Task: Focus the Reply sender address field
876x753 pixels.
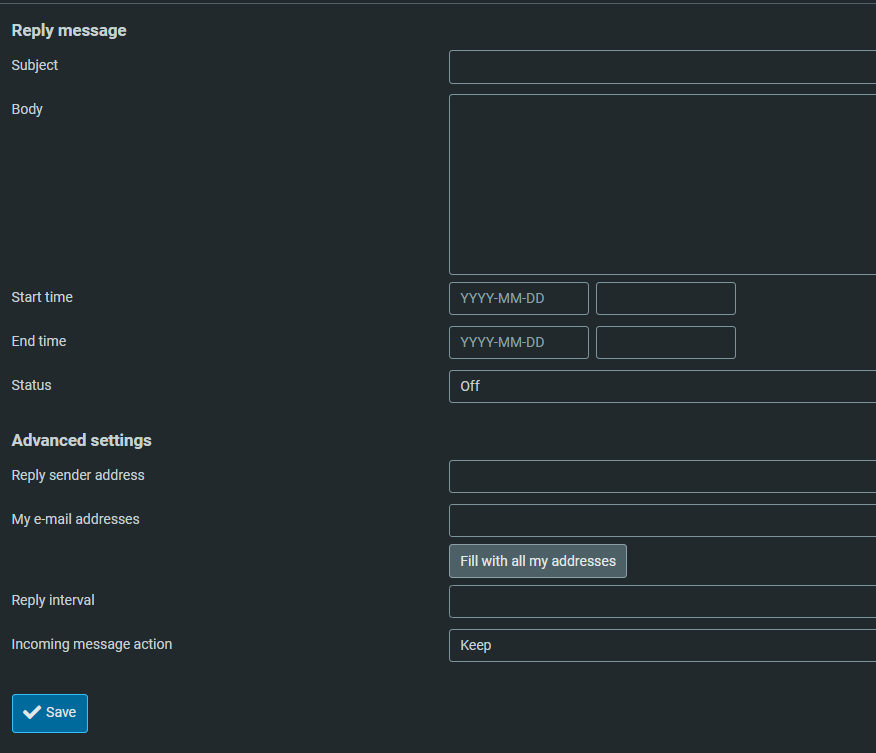Action: [662, 477]
